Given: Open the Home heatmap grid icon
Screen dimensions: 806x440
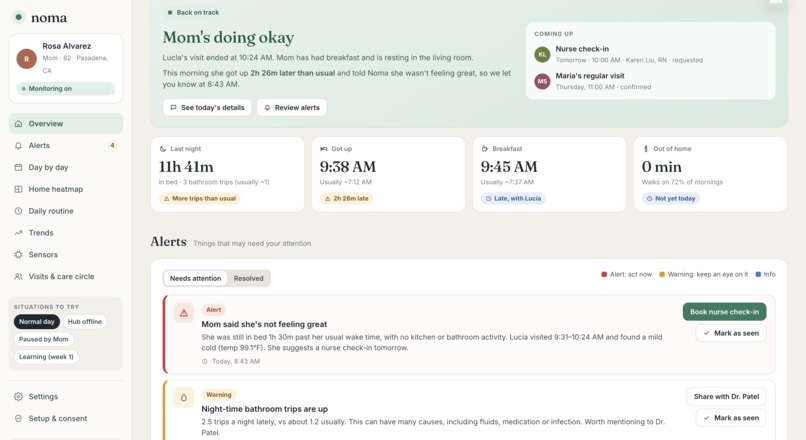Looking at the screenshot, I should (19, 189).
